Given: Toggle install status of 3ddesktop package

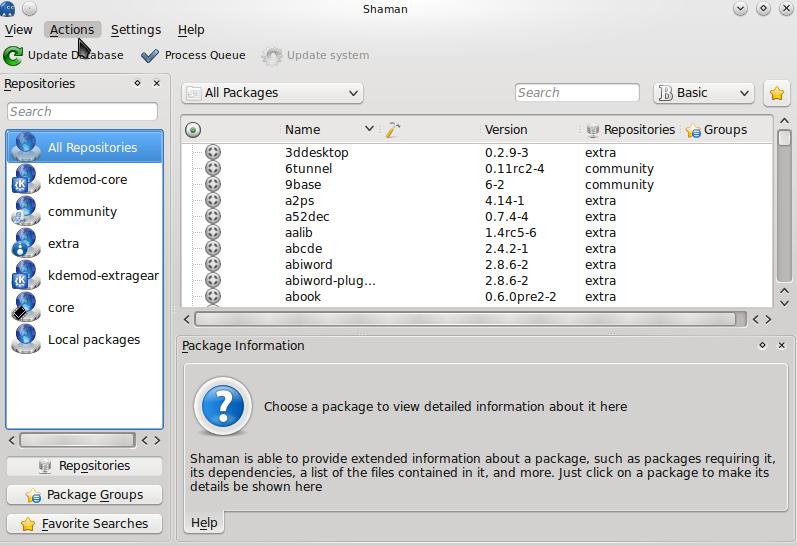Looking at the screenshot, I should 212,153.
